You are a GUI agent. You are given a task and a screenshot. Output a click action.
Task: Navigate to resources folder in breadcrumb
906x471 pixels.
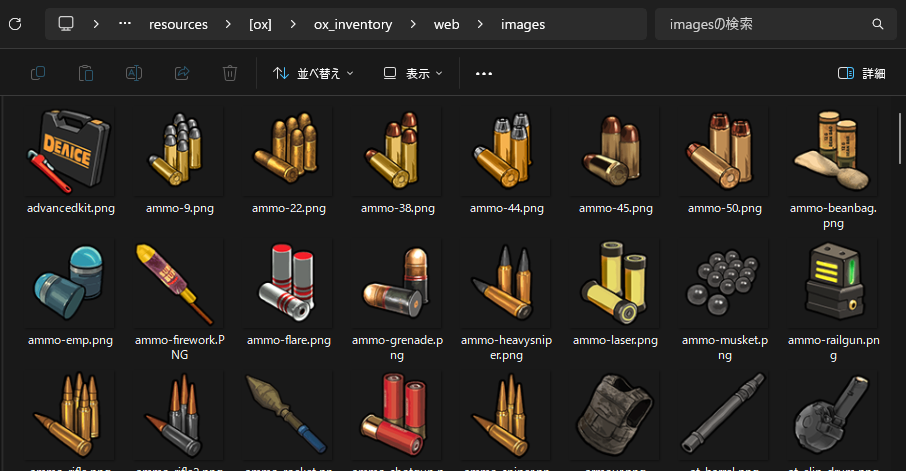tap(178, 24)
